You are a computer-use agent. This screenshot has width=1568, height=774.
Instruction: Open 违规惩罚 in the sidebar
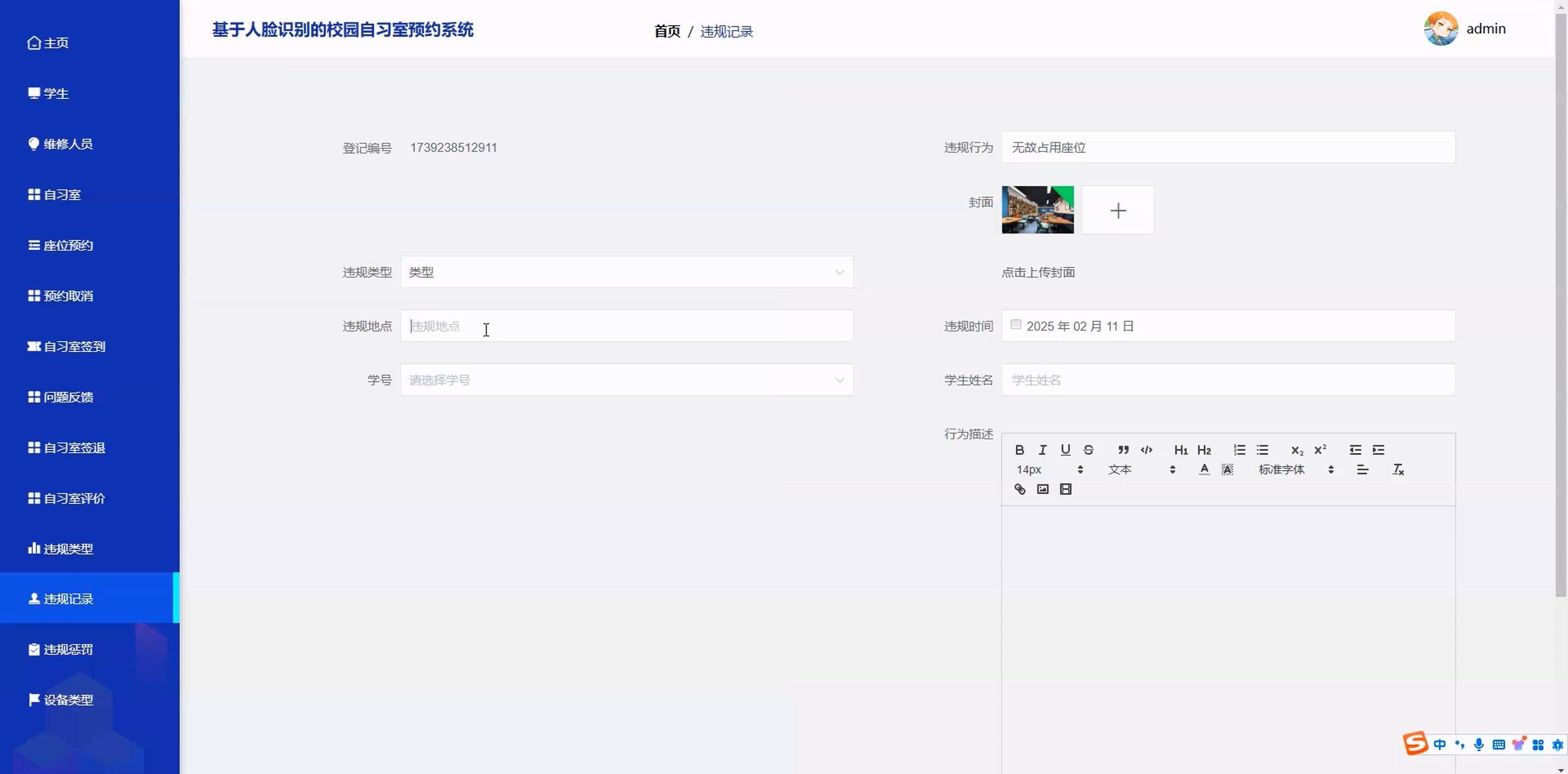coord(68,649)
